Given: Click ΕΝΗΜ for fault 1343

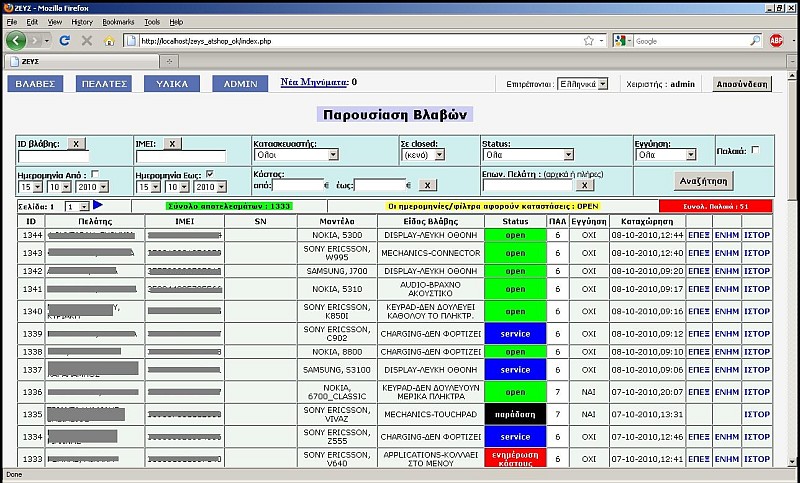Looking at the screenshot, I should tap(727, 253).
